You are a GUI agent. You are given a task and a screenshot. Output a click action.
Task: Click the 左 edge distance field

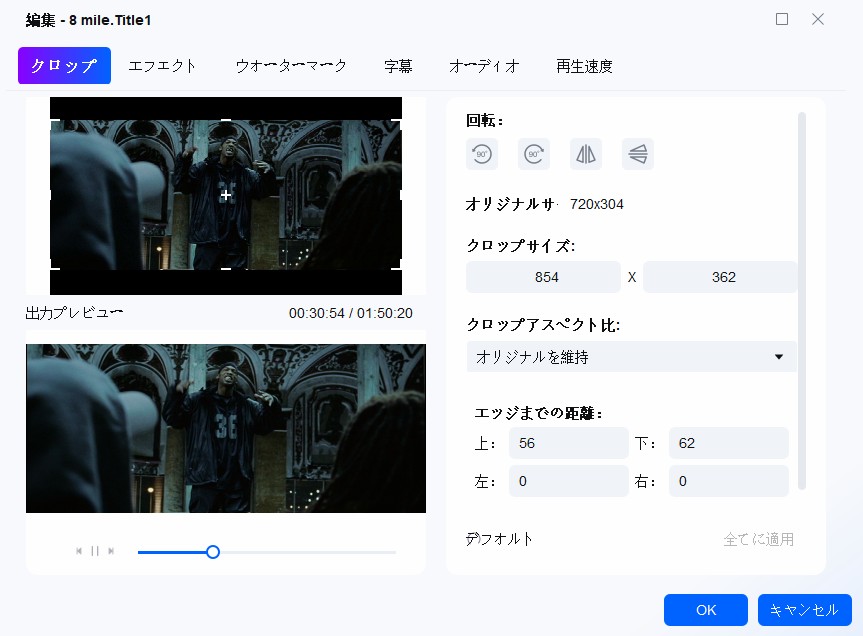[x=569, y=481]
